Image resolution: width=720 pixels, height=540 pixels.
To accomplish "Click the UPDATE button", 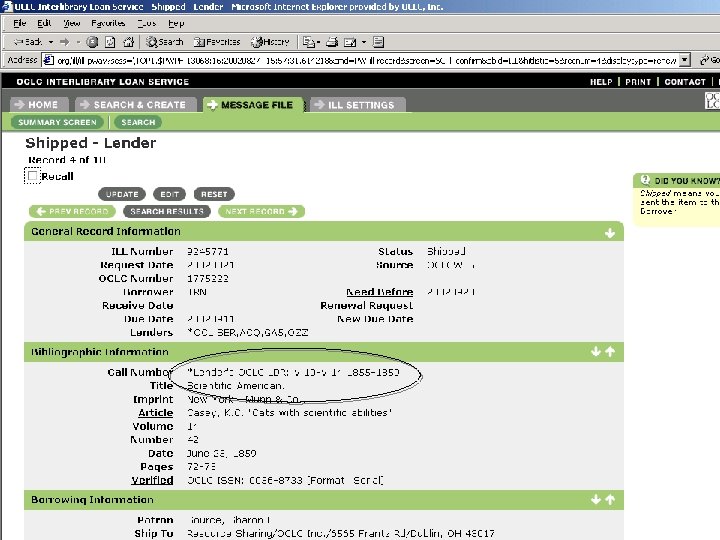I will (x=122, y=194).
